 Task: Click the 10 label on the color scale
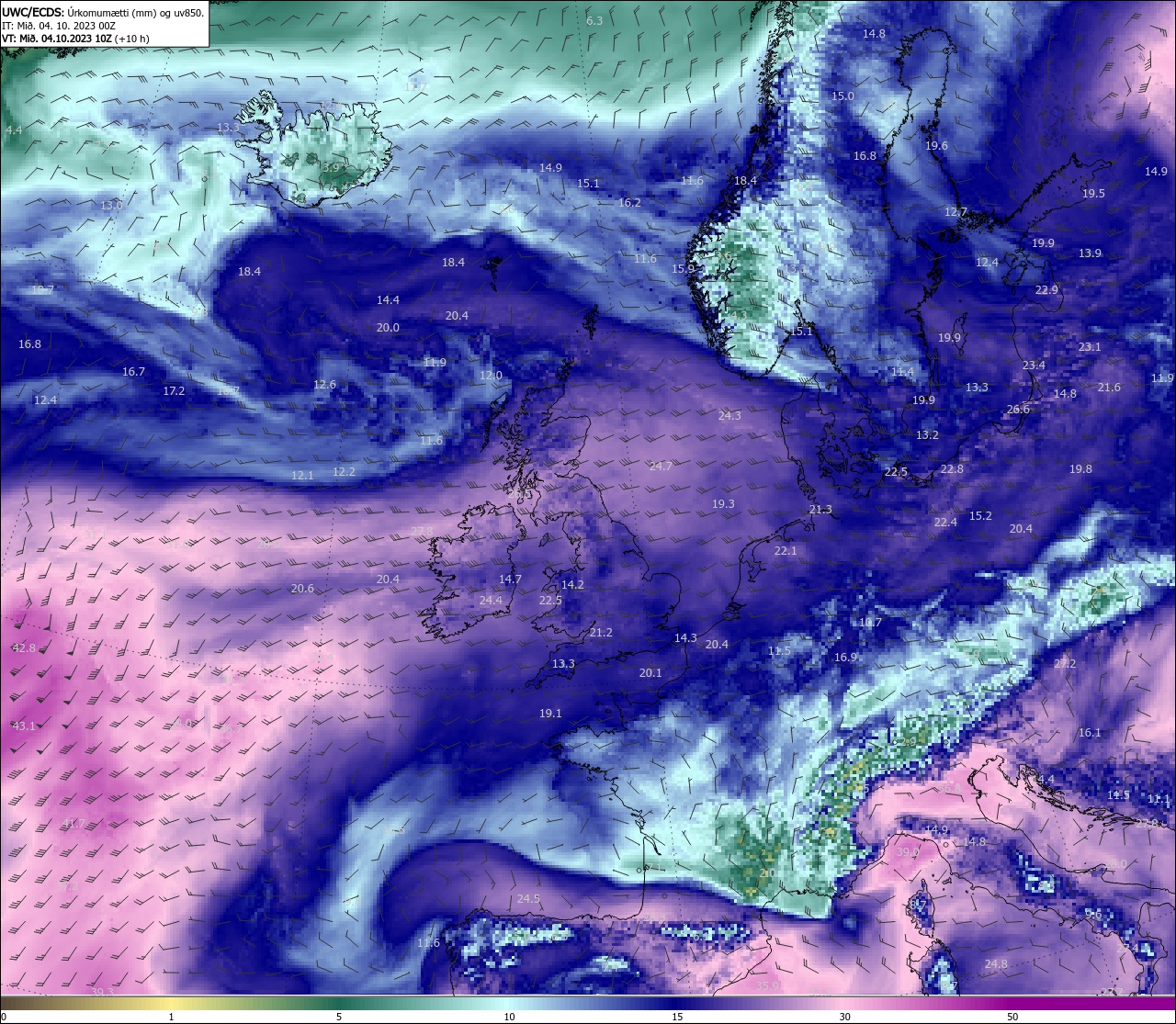[509, 1017]
